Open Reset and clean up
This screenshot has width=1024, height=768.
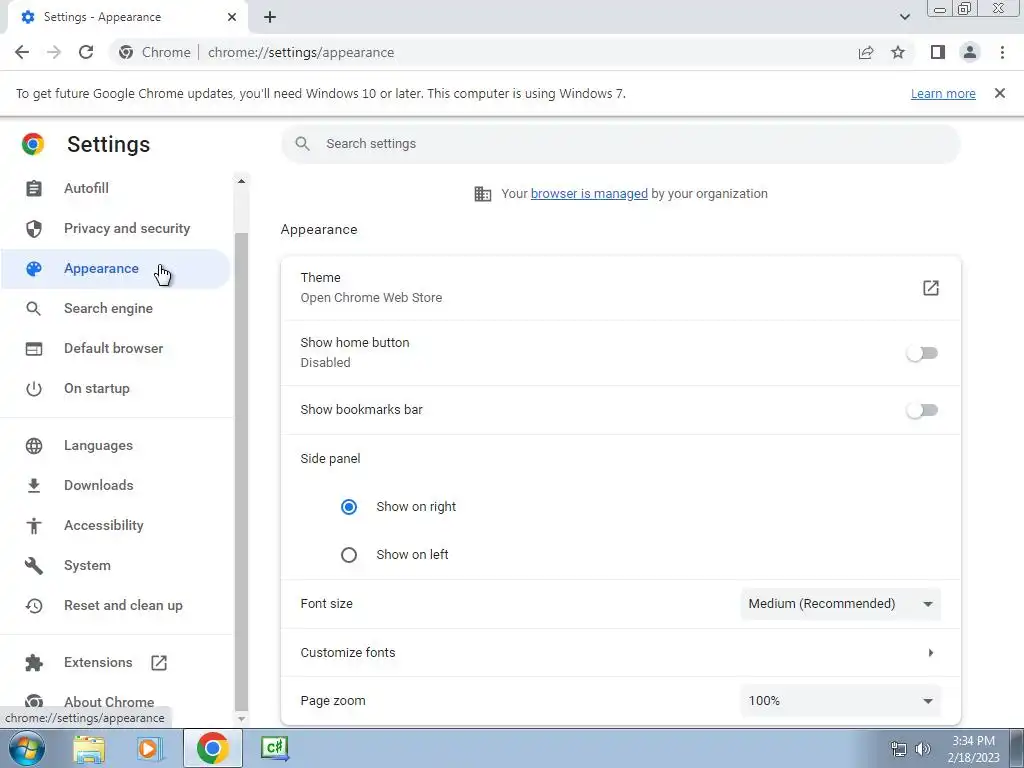pyautogui.click(x=116, y=605)
